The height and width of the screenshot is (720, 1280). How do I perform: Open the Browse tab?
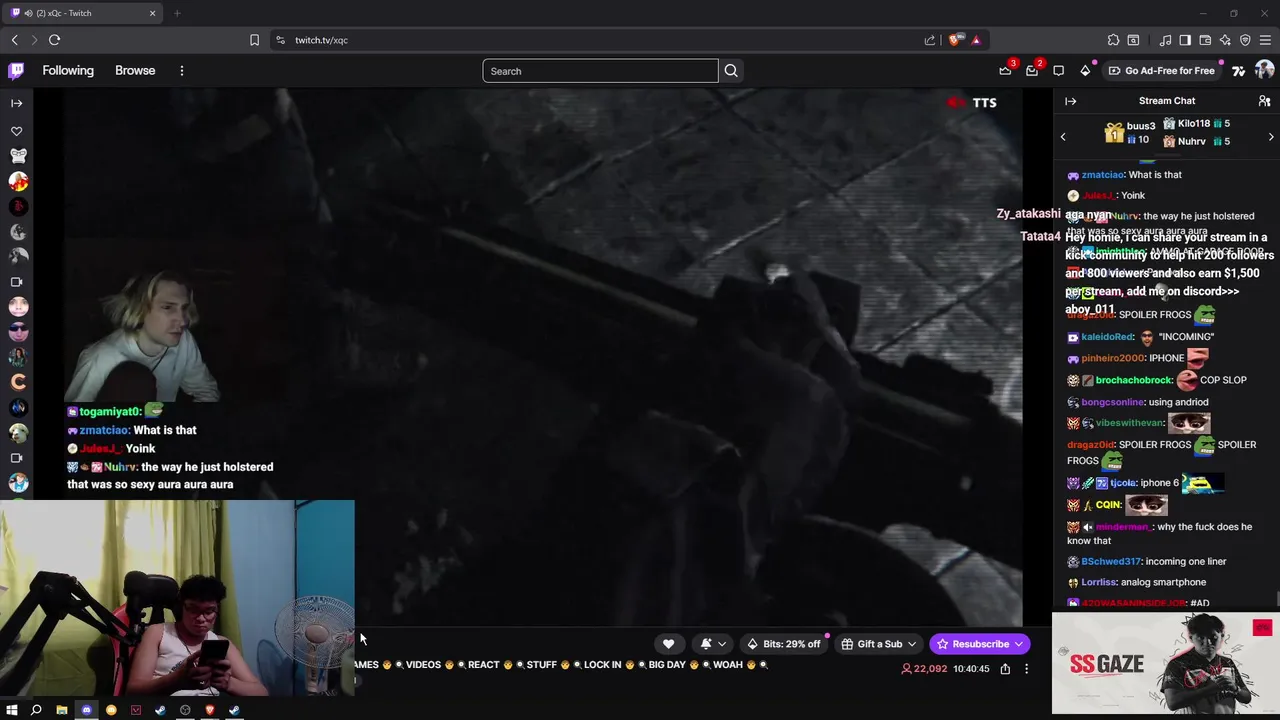(135, 71)
